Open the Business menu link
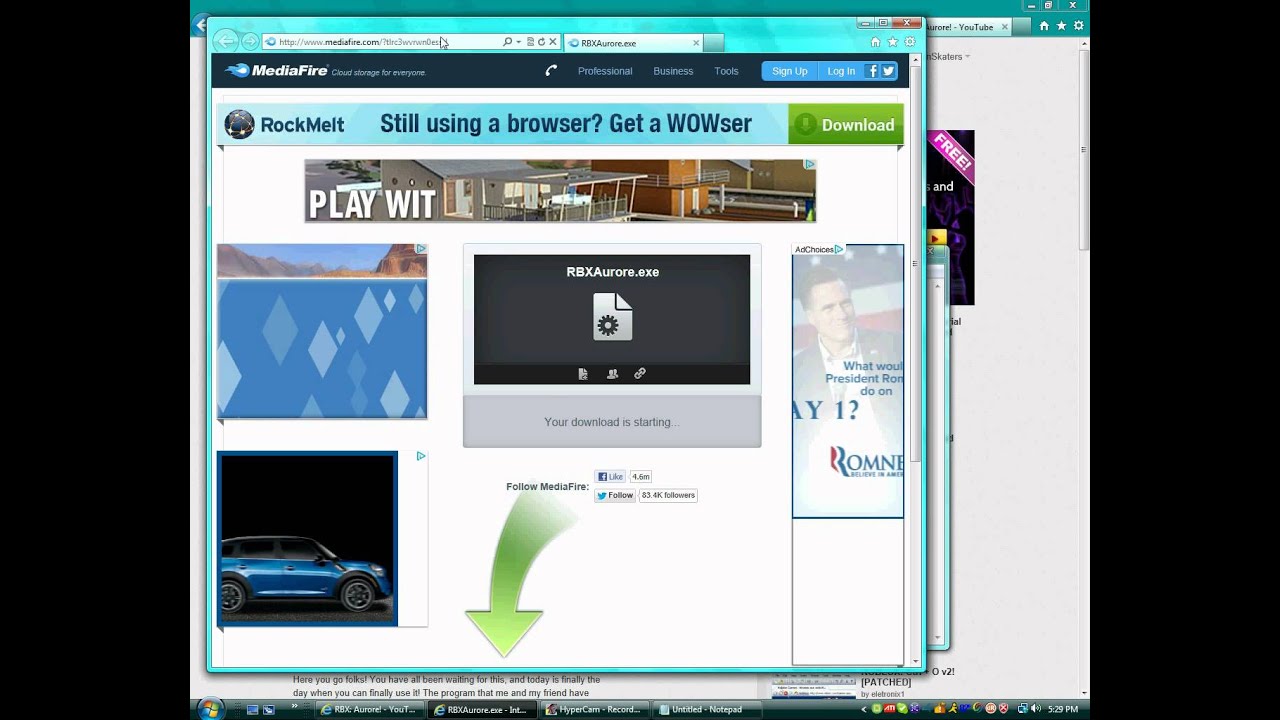1280x720 pixels. click(673, 71)
